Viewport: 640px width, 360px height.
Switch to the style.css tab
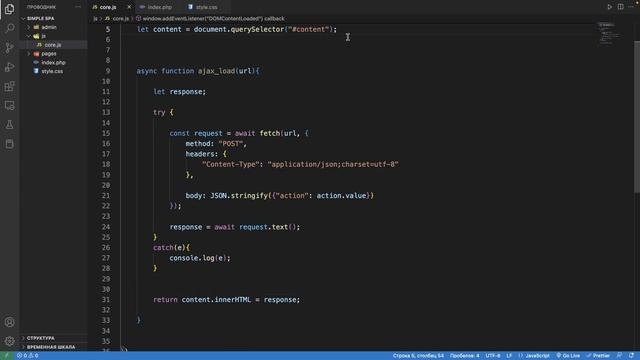(206, 7)
